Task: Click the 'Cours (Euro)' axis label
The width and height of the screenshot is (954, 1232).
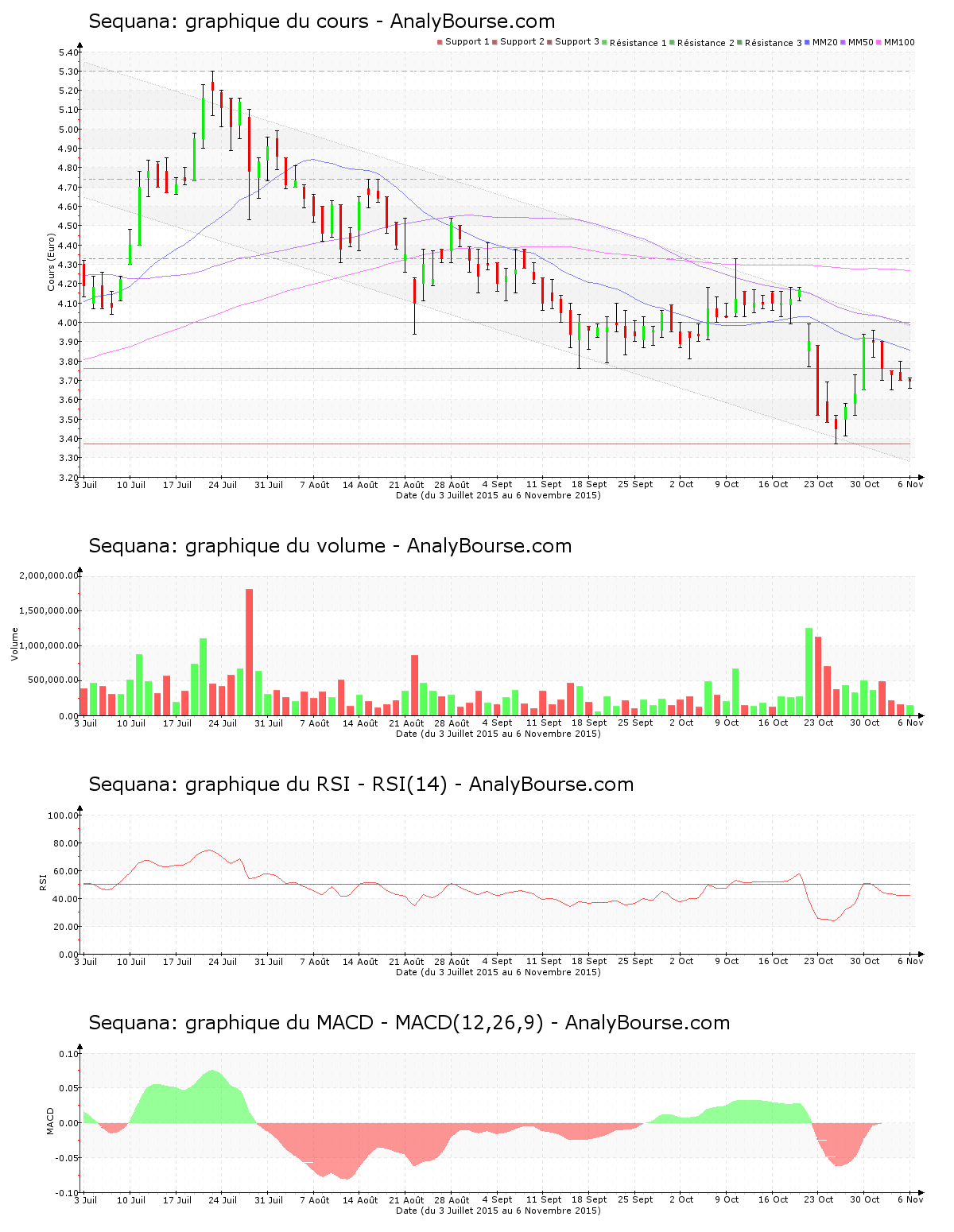Action: click(52, 262)
